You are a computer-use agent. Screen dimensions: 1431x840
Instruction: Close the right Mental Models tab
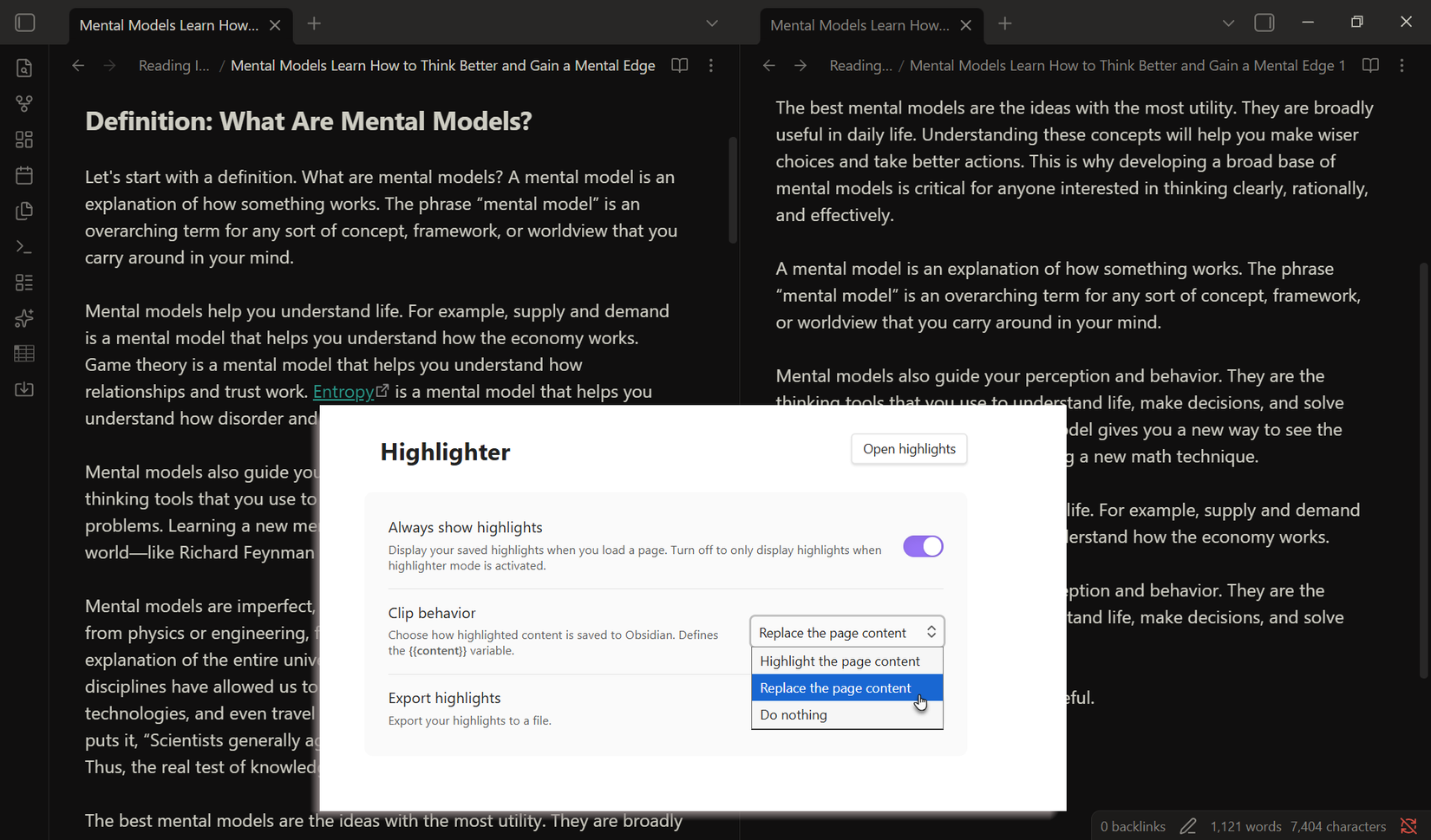966,25
